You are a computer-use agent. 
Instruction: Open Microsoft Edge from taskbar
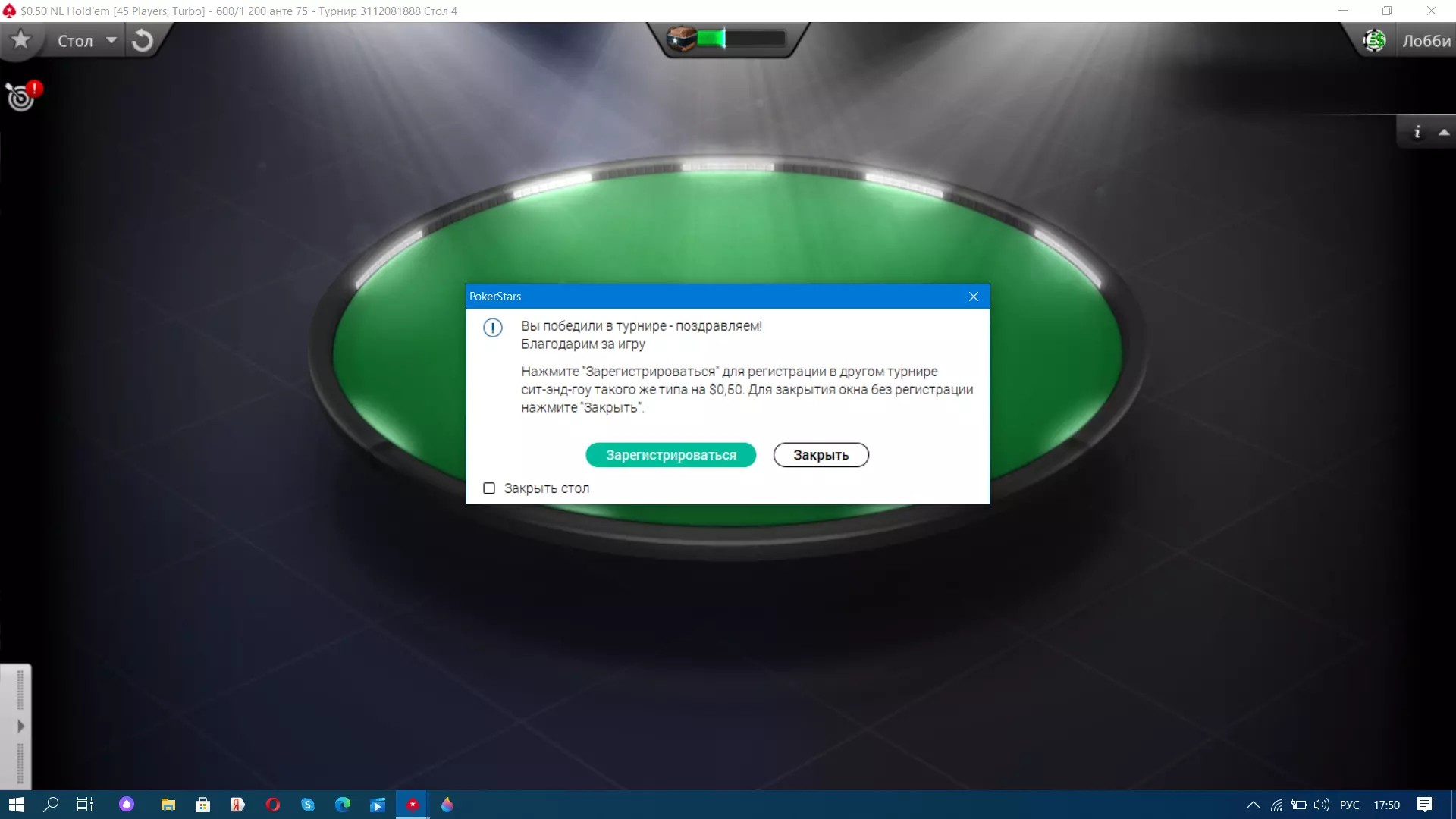tap(343, 805)
